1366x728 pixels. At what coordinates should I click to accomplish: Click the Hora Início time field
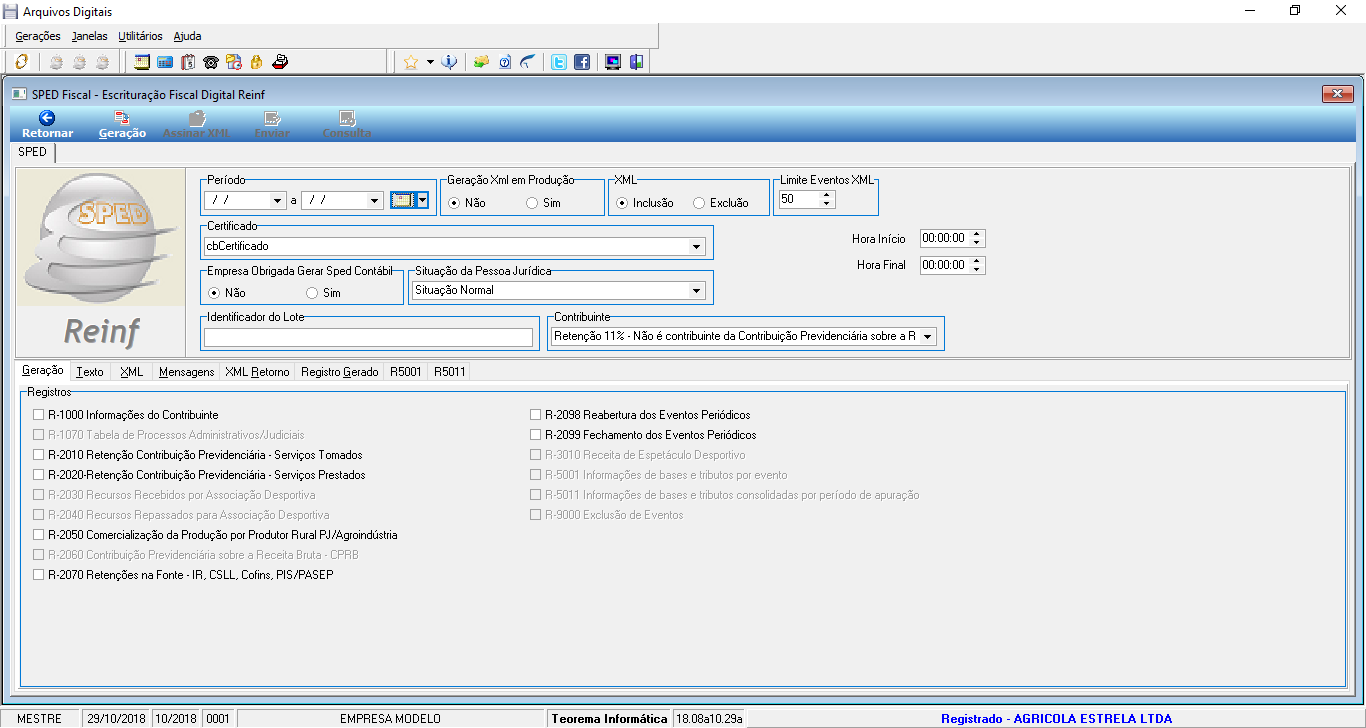944,239
